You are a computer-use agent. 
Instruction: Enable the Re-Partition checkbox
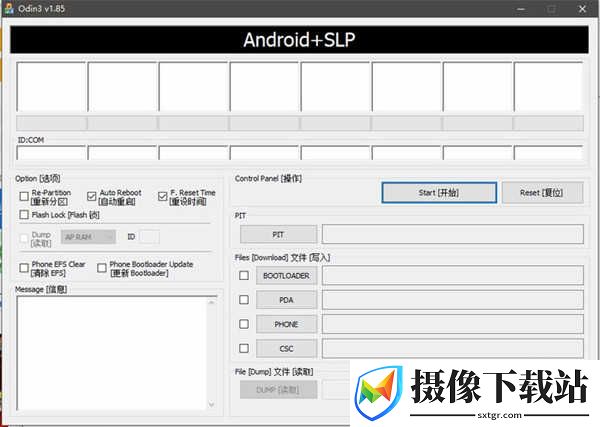[x=24, y=197]
